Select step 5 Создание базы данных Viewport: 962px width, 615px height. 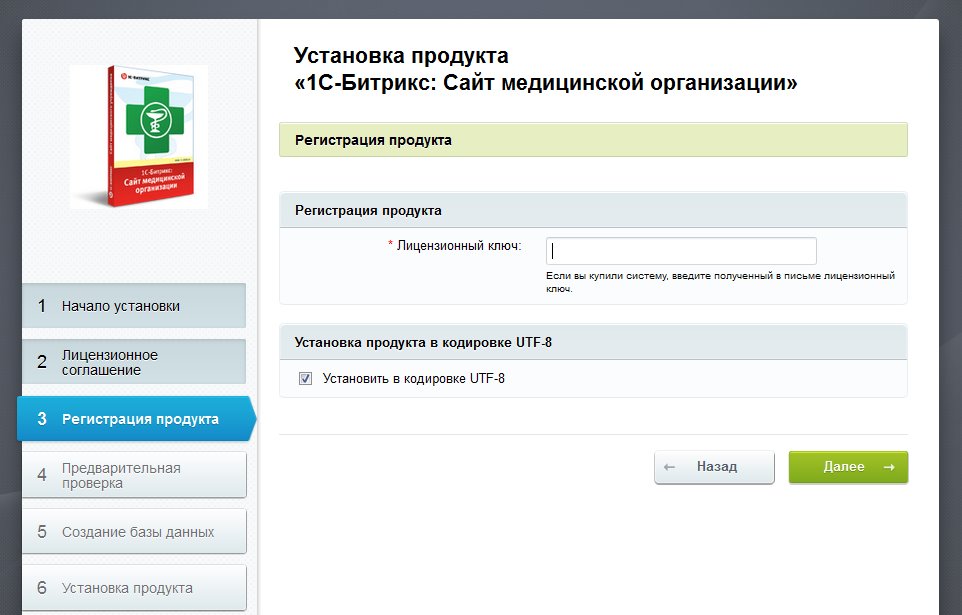click(134, 532)
